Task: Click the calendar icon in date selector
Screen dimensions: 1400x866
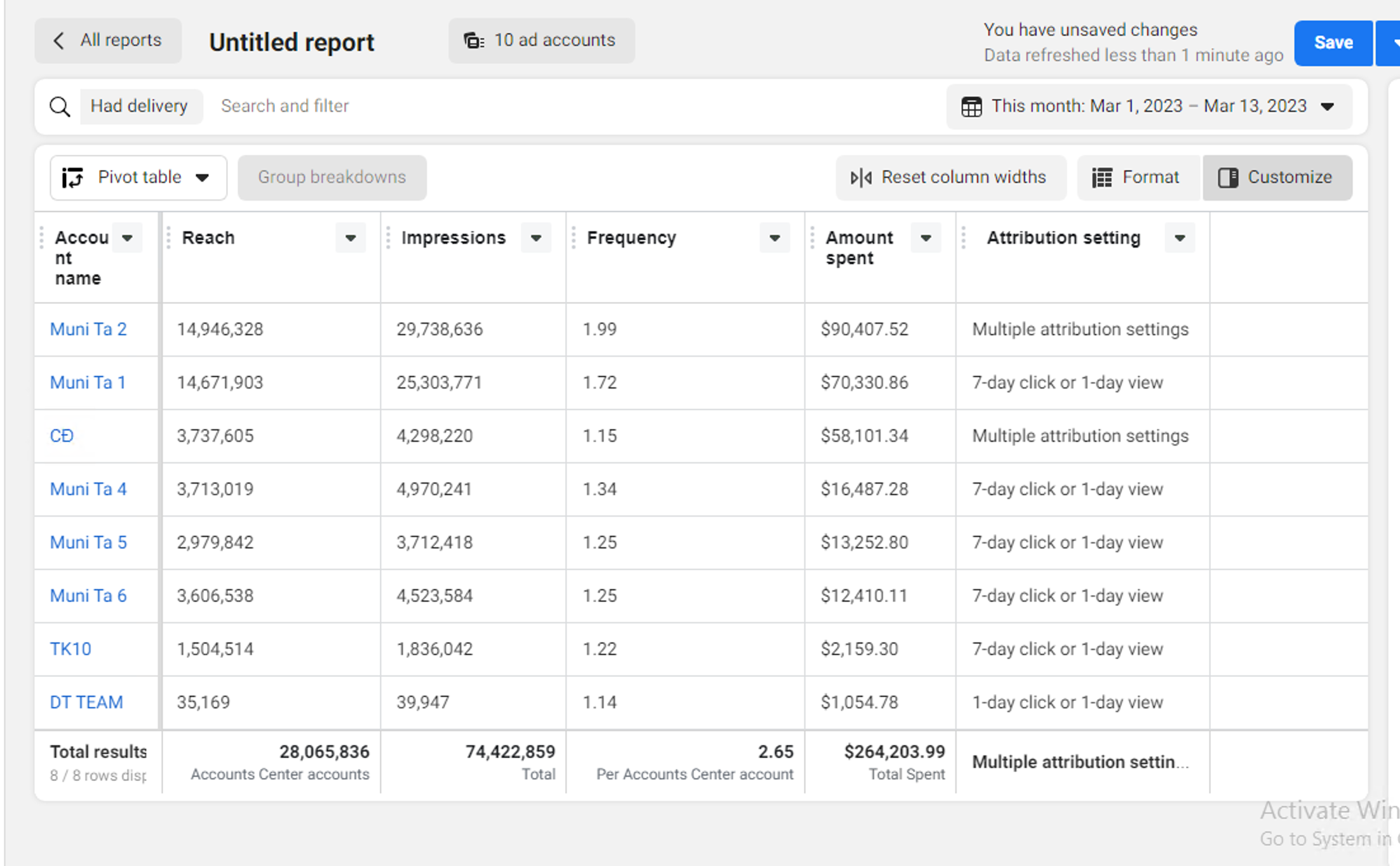Action: pos(971,106)
